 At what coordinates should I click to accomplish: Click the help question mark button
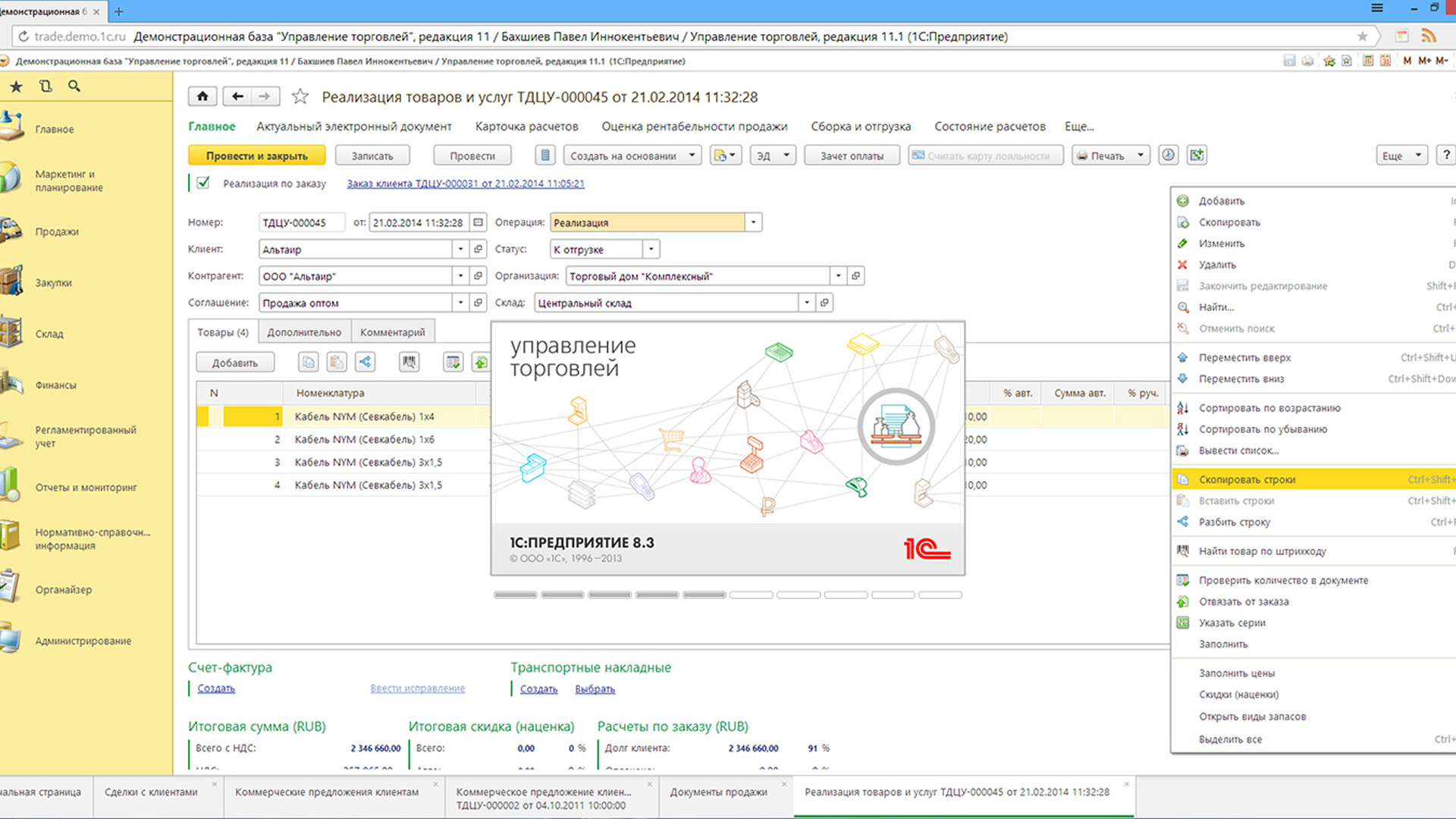(1445, 155)
